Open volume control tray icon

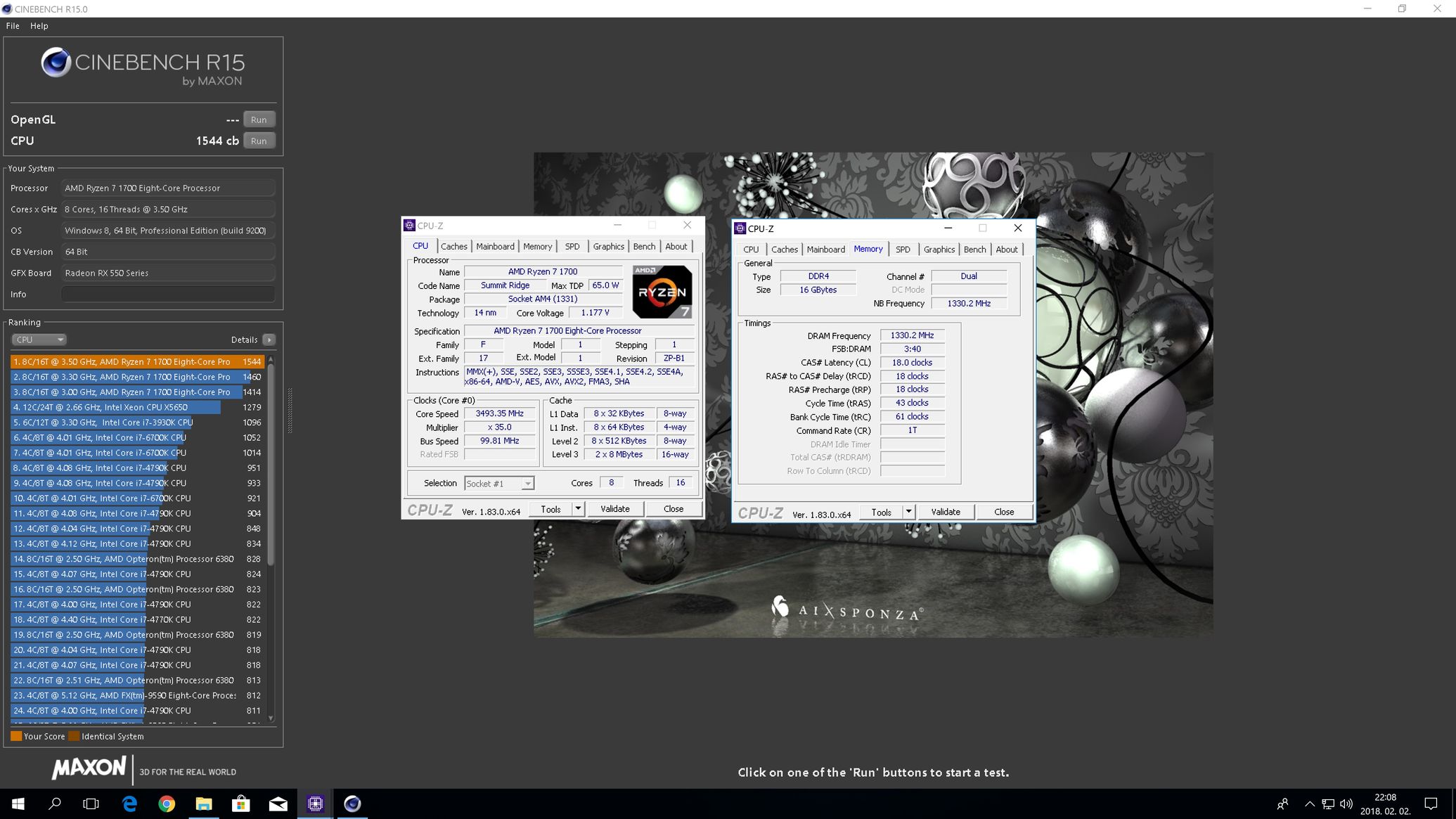coord(1346,804)
